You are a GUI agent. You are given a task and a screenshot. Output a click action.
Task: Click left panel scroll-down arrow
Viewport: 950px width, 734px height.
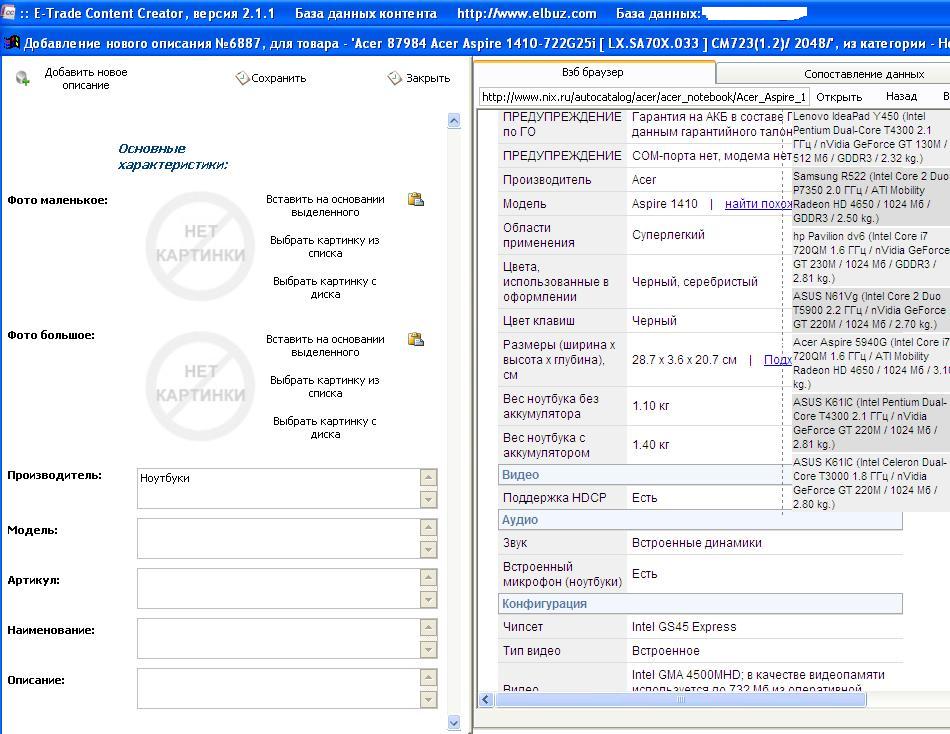[454, 722]
